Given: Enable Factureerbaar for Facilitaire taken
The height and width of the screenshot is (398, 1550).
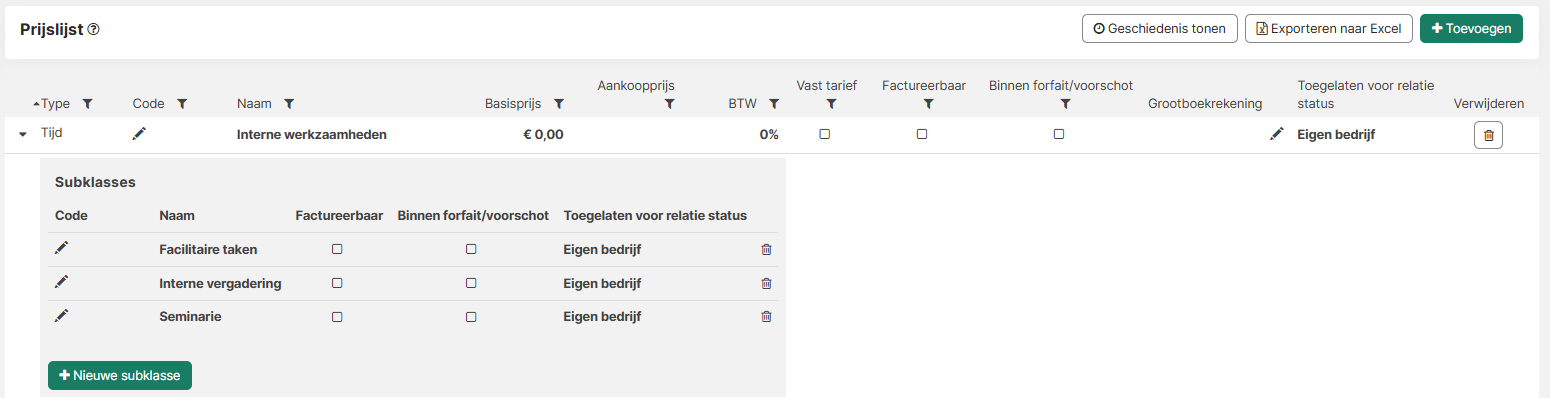Looking at the screenshot, I should (338, 249).
